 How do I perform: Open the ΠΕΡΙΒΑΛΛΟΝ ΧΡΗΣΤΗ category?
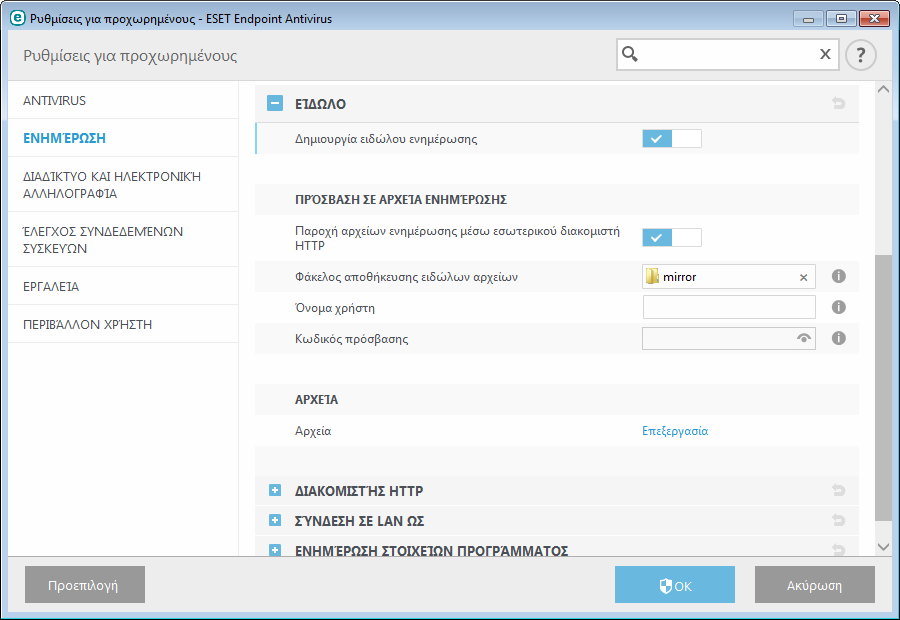[x=123, y=324]
